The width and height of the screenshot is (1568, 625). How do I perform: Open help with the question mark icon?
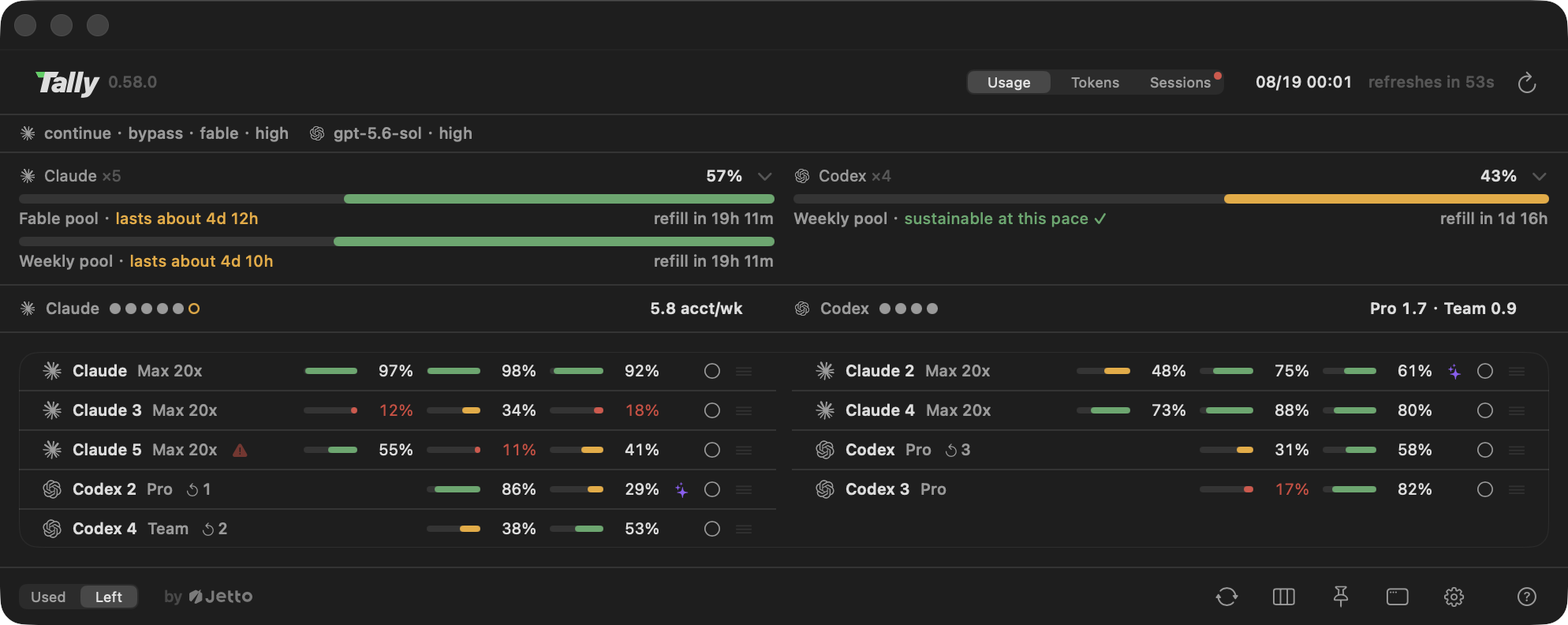1527,597
